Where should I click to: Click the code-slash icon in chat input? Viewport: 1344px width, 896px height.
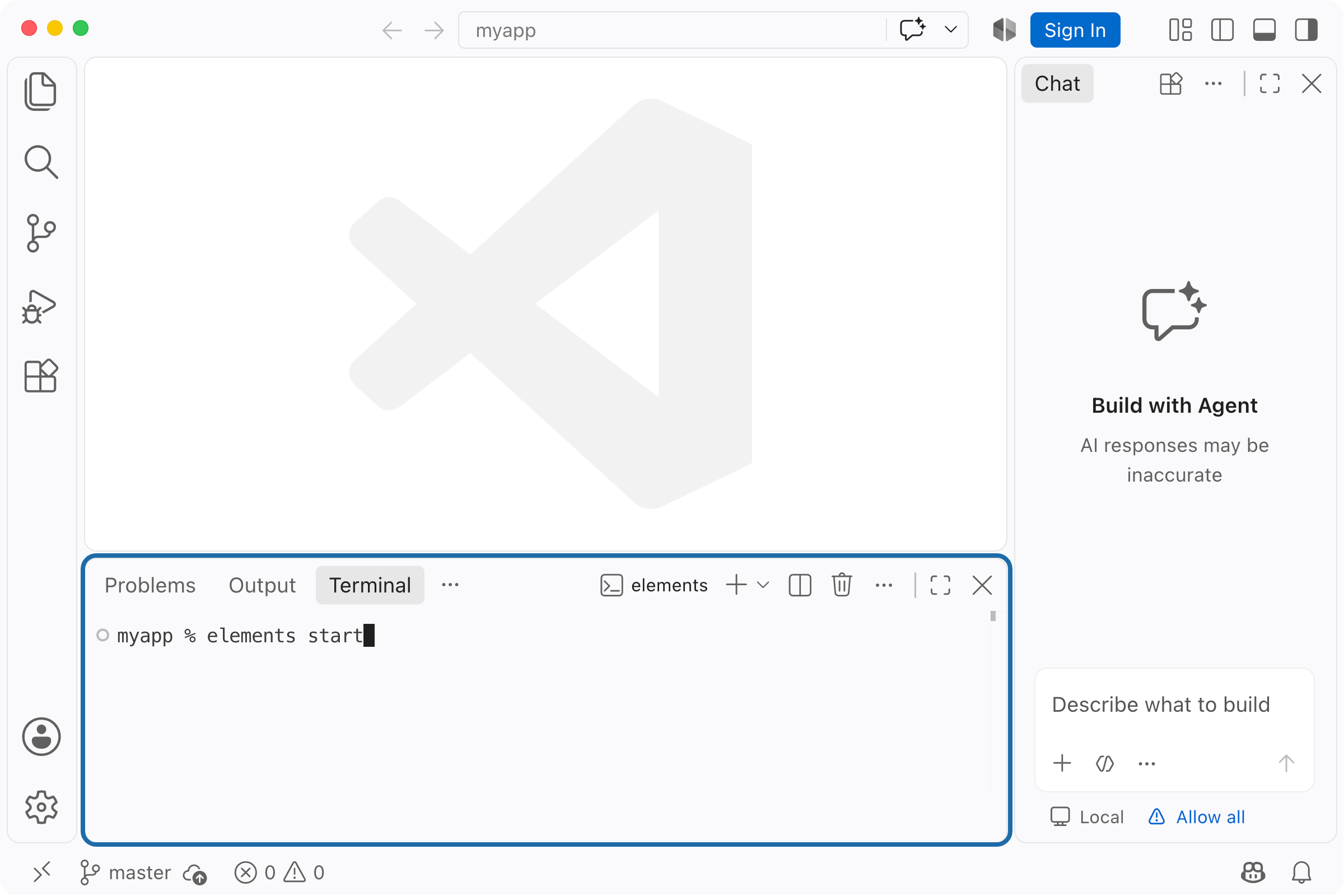coord(1104,764)
